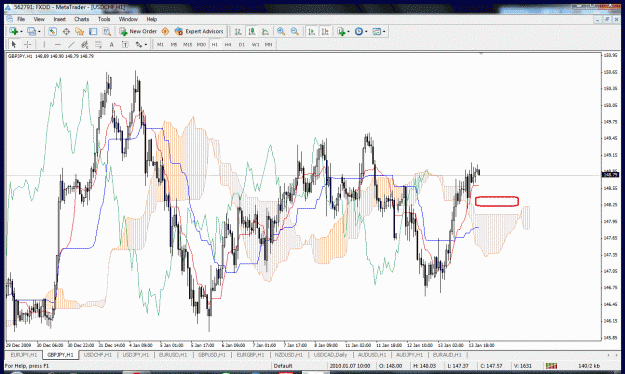Switch chart to bar chart
This screenshot has height=374, width=625.
238,31
